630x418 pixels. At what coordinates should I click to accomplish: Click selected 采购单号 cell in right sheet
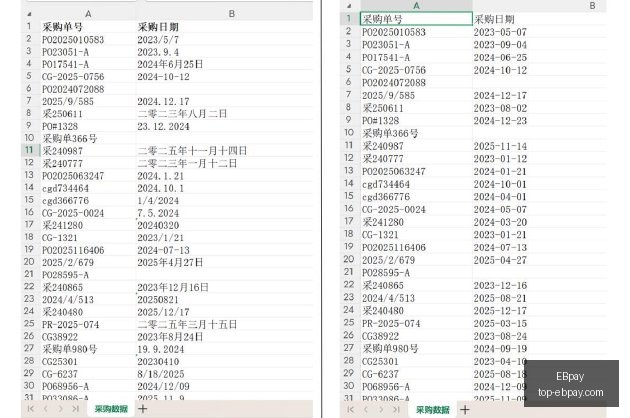pyautogui.click(x=416, y=18)
